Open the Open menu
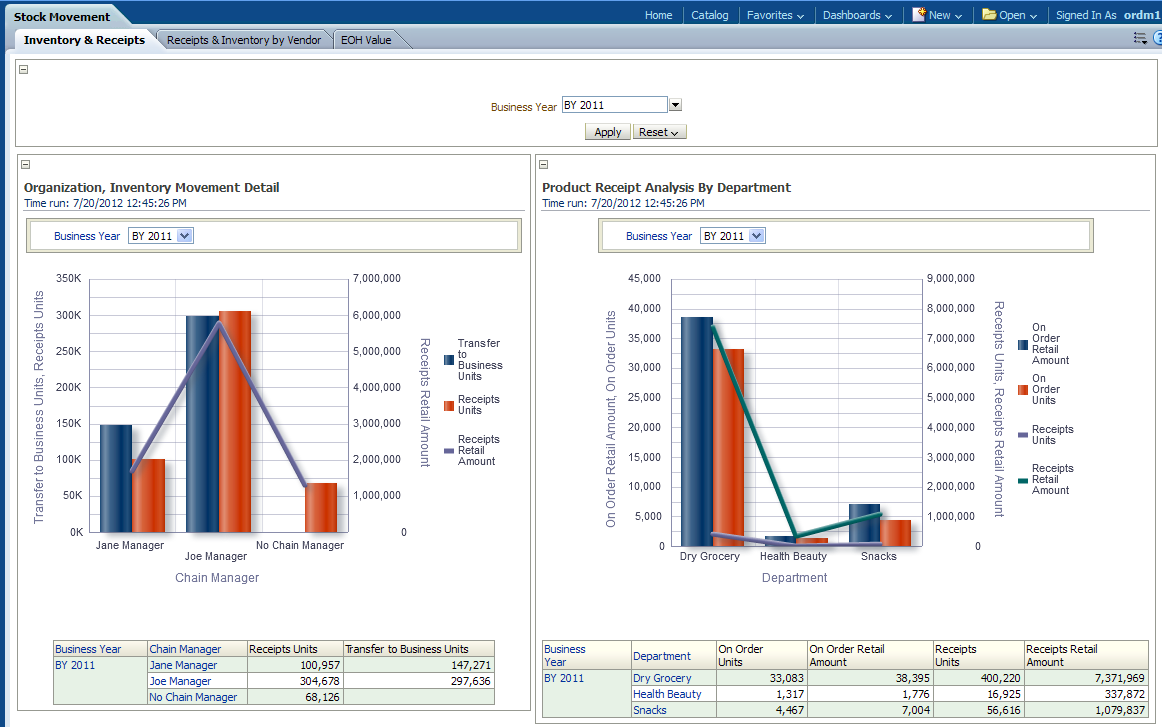Image resolution: width=1162 pixels, height=727 pixels. click(x=1010, y=15)
